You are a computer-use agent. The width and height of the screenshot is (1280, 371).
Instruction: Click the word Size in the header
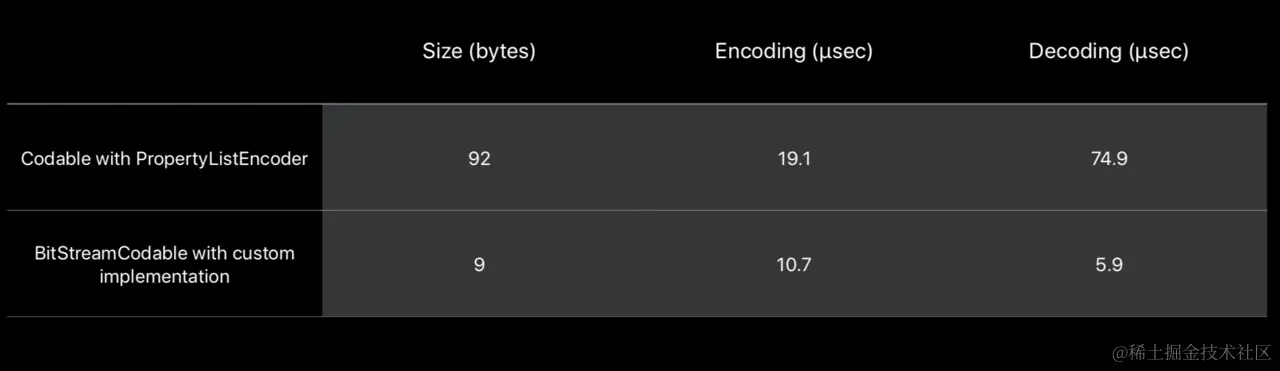441,52
